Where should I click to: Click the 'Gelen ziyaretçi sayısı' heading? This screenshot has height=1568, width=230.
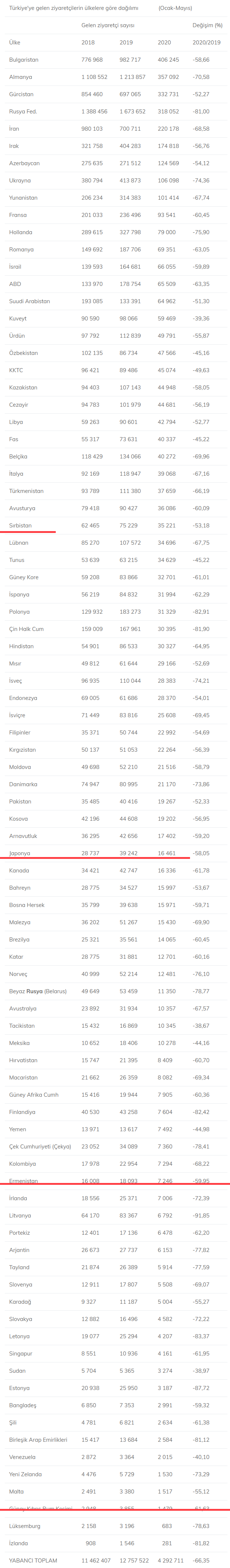click(x=108, y=26)
